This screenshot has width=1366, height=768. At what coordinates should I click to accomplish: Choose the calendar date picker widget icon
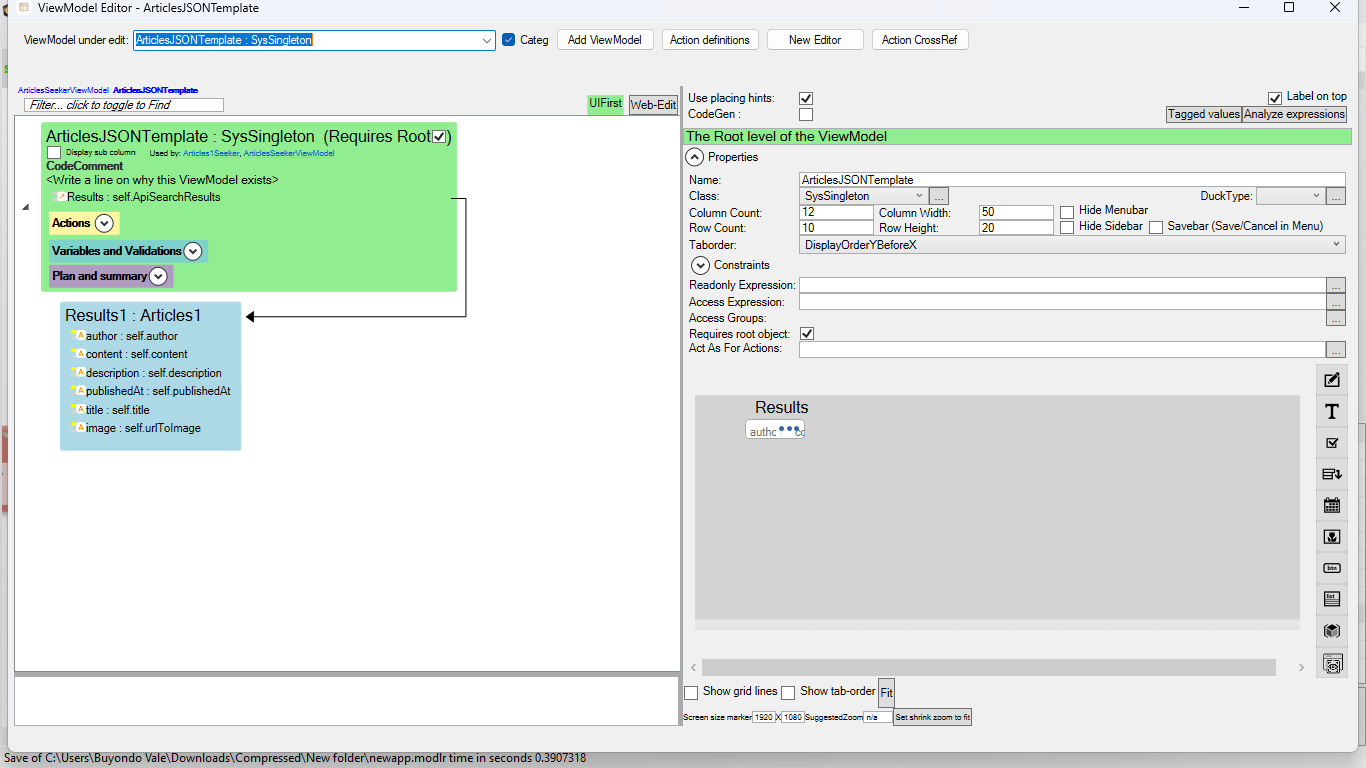1331,506
